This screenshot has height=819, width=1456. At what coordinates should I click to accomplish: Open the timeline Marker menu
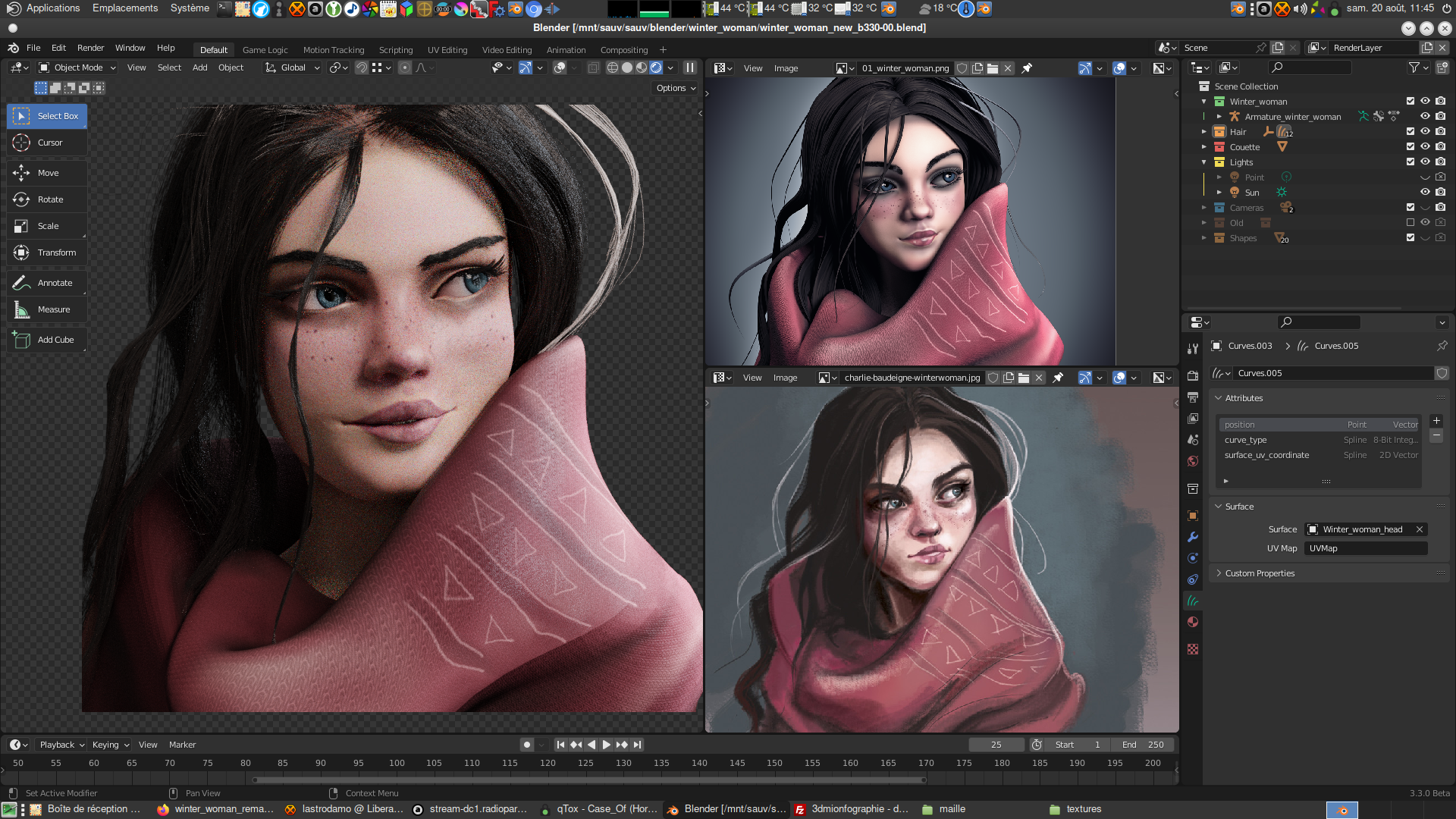pos(182,745)
